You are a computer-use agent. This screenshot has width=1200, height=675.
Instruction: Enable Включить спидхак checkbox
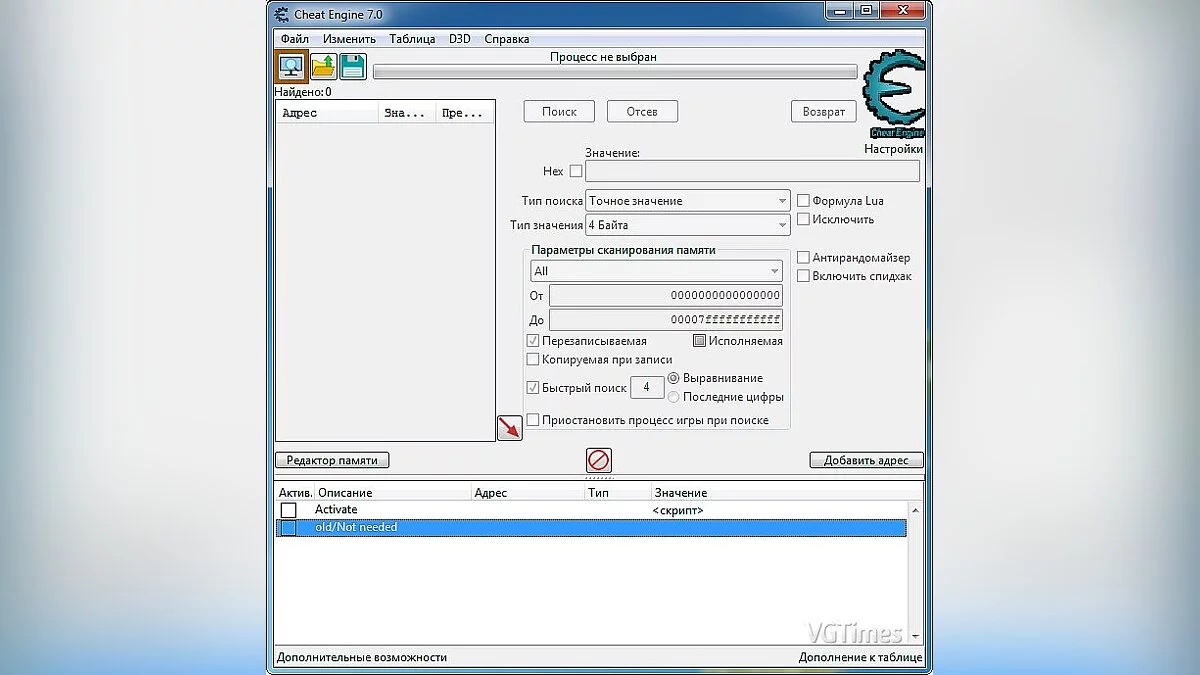(803, 276)
